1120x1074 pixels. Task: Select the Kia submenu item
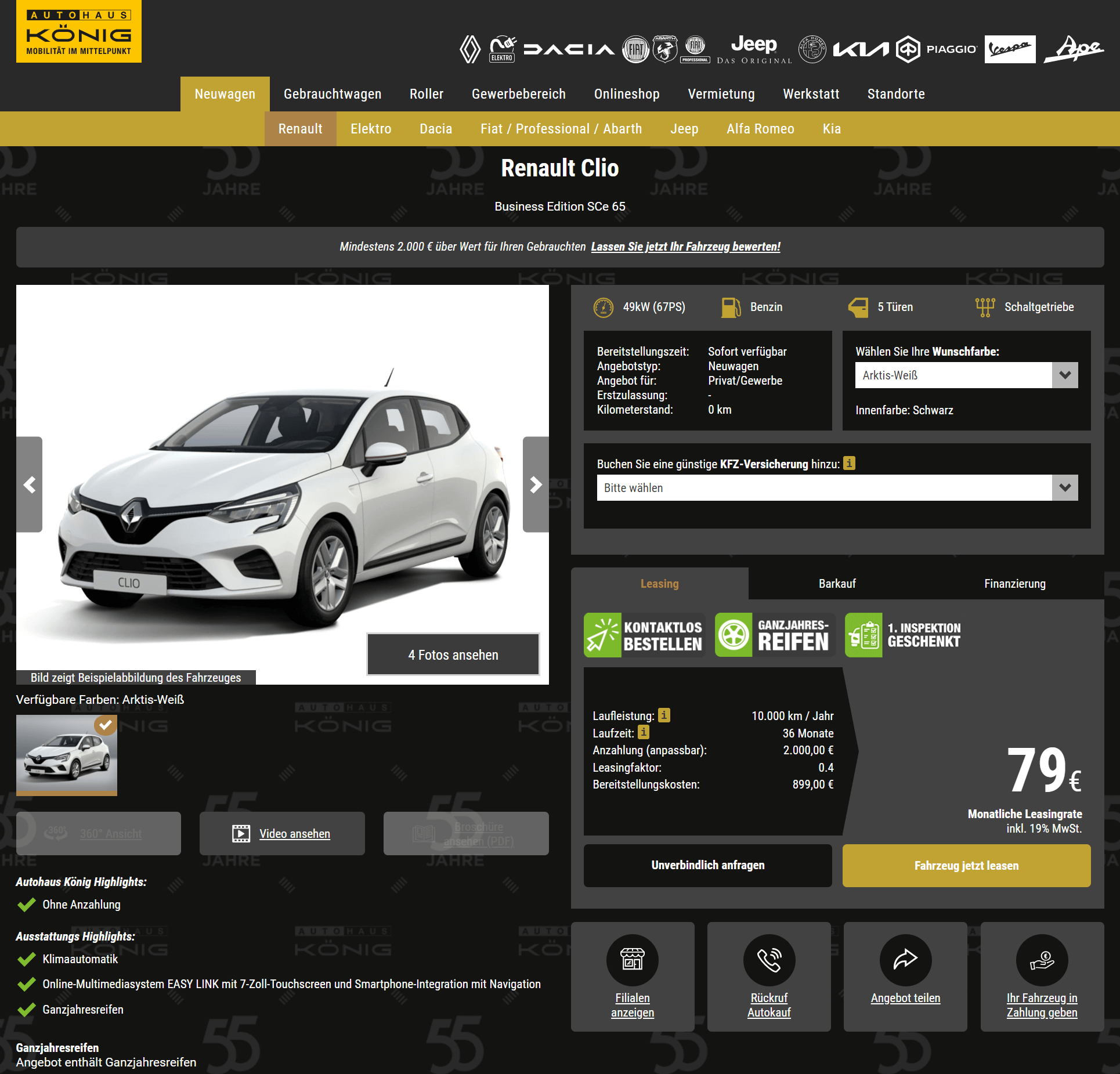(x=832, y=129)
